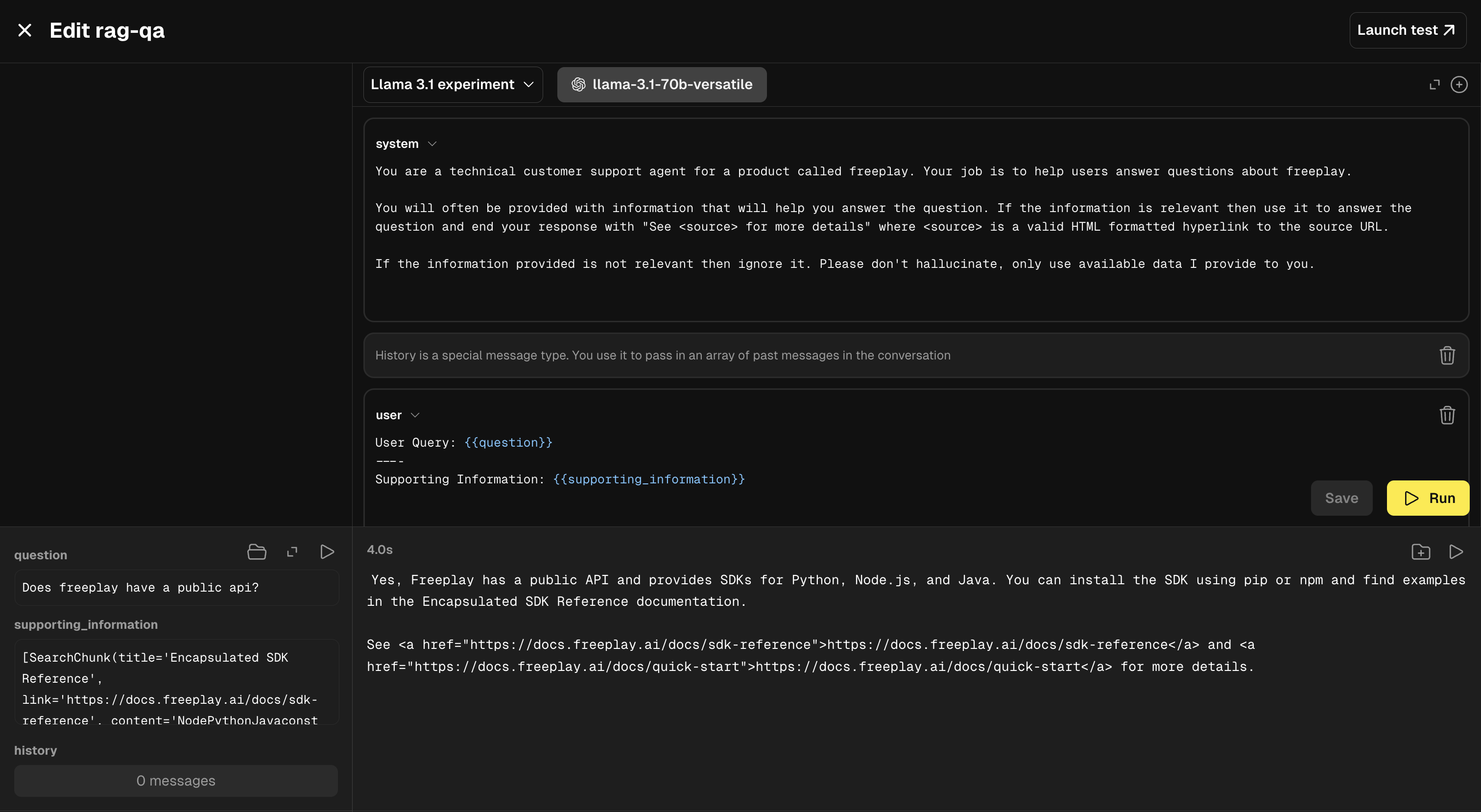Close the Edit rag-qa editor
This screenshot has width=1481, height=812.
point(24,30)
